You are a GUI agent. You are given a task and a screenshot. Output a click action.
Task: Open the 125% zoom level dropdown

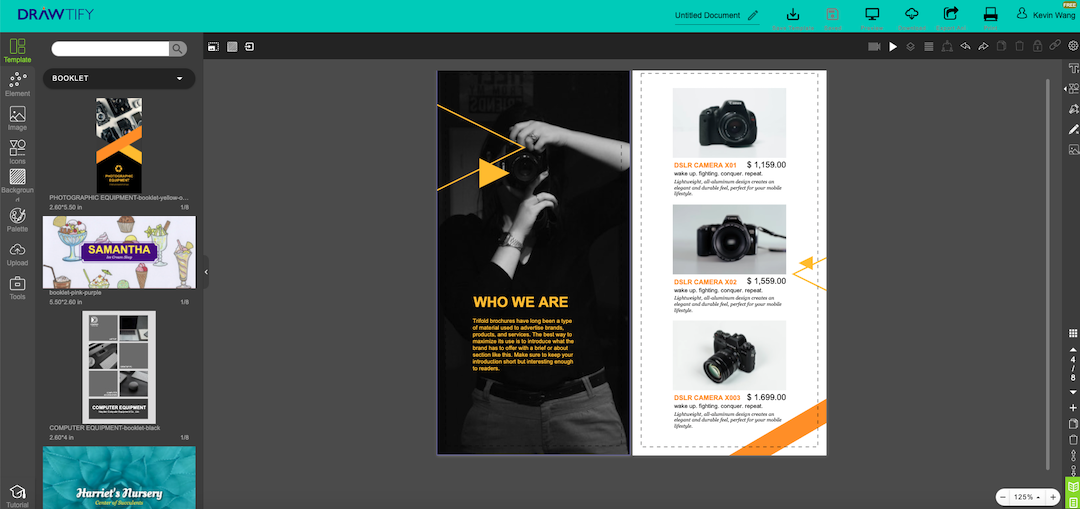point(1027,497)
